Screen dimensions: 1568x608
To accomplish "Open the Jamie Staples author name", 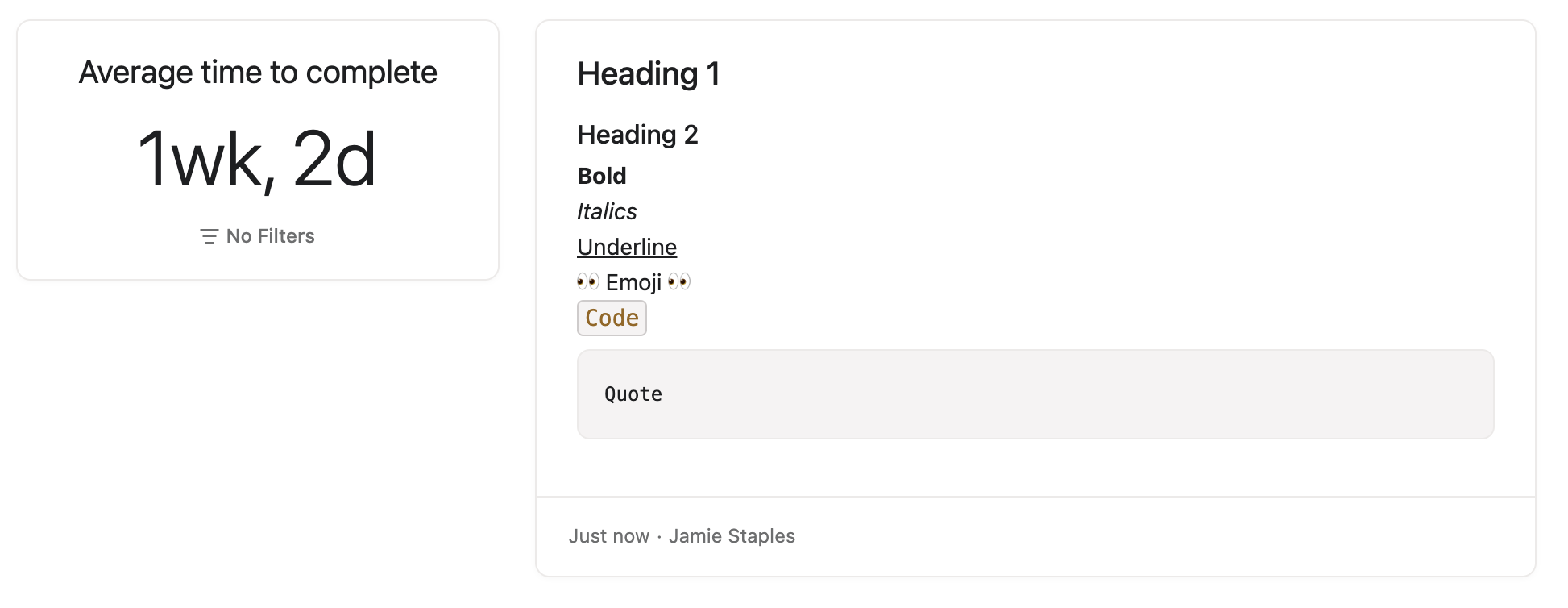I will click(x=732, y=536).
